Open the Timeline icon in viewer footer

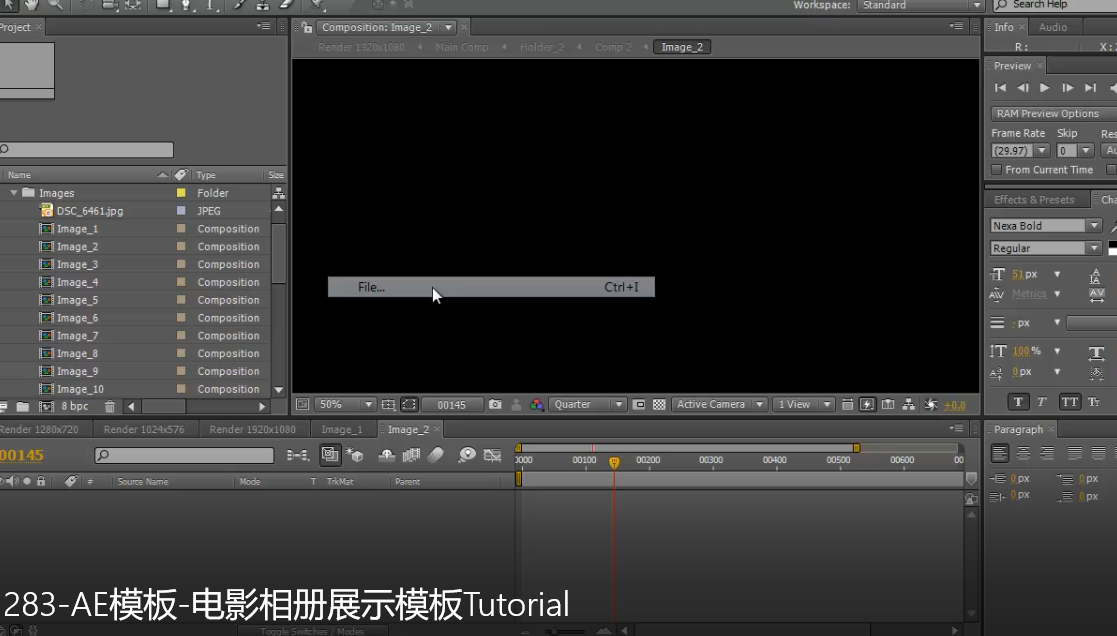tap(888, 405)
